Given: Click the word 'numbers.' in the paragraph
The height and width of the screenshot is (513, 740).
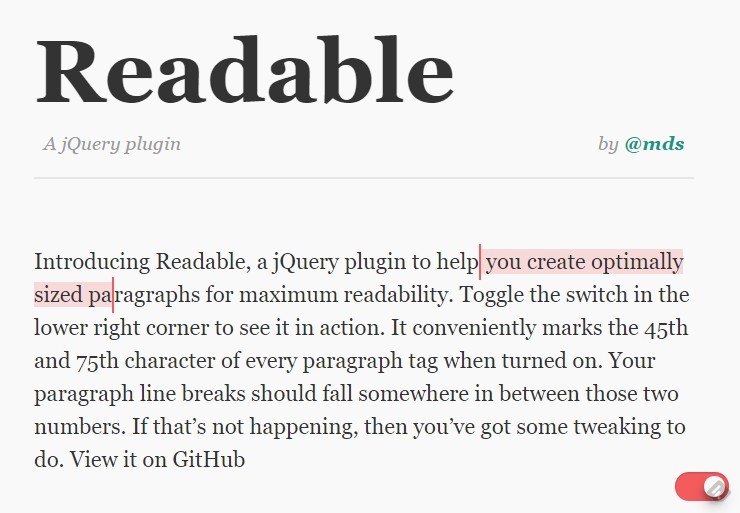Looking at the screenshot, I should pyautogui.click(x=80, y=427).
